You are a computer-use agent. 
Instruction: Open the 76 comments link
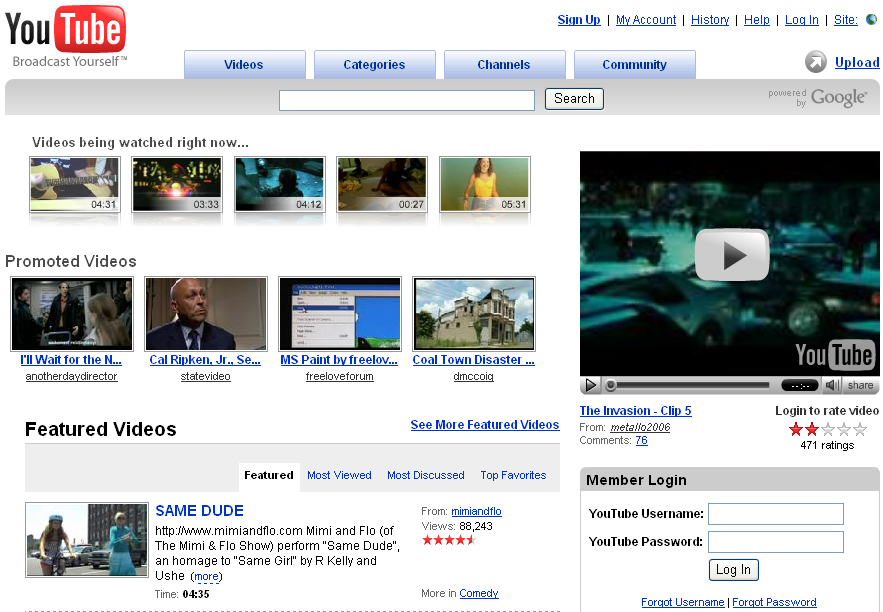tap(641, 440)
